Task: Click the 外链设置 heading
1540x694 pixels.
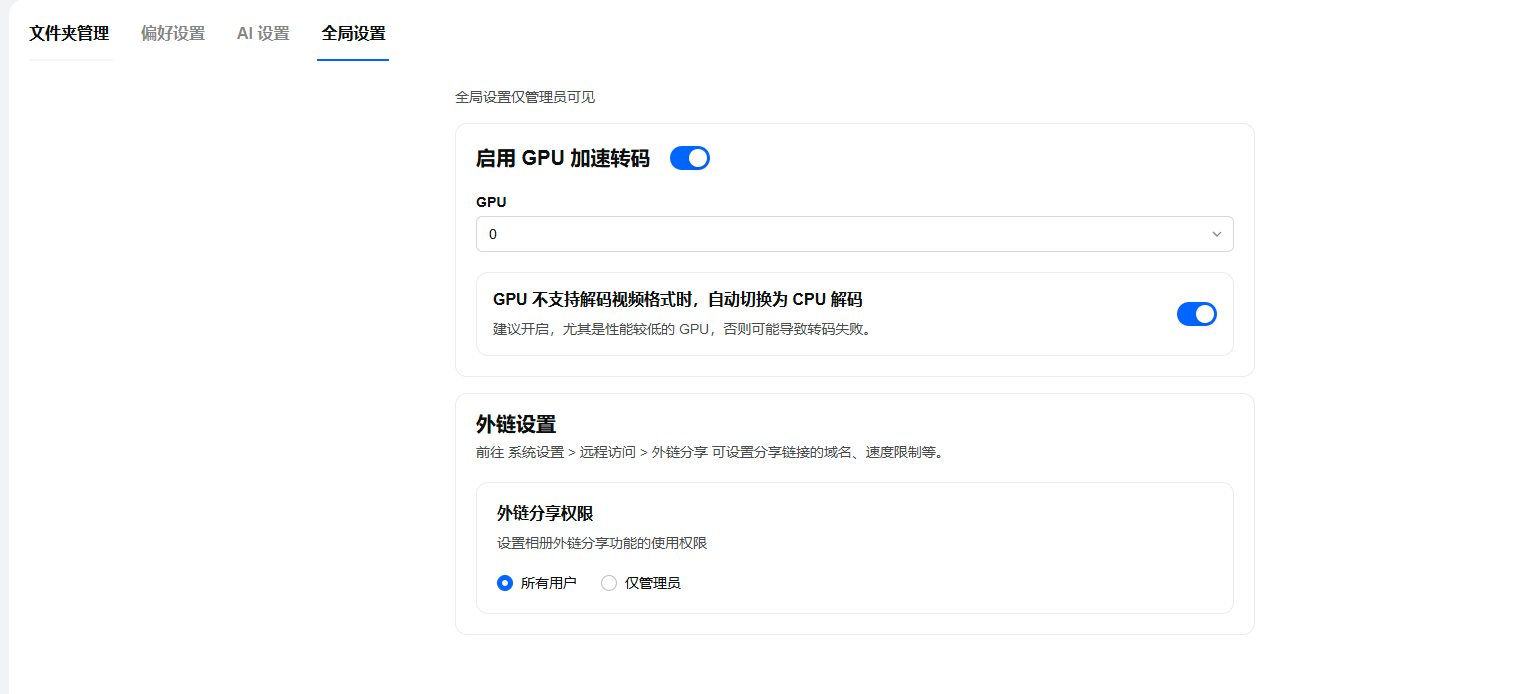Action: coord(516,424)
